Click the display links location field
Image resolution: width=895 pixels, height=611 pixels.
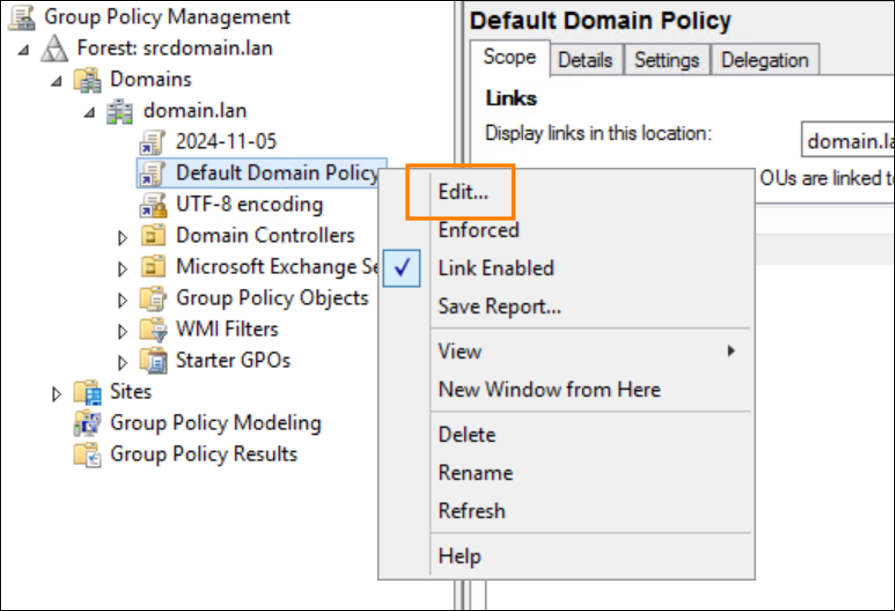tap(848, 141)
